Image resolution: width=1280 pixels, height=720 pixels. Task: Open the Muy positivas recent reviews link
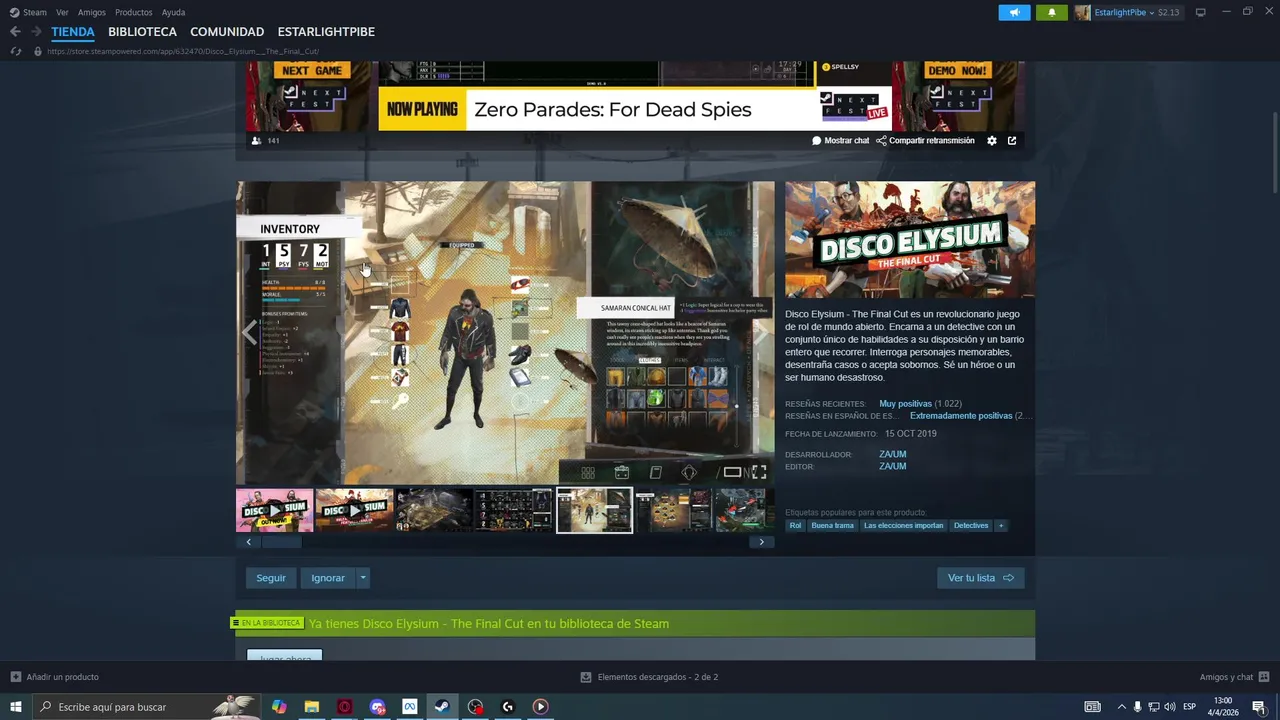click(905, 404)
